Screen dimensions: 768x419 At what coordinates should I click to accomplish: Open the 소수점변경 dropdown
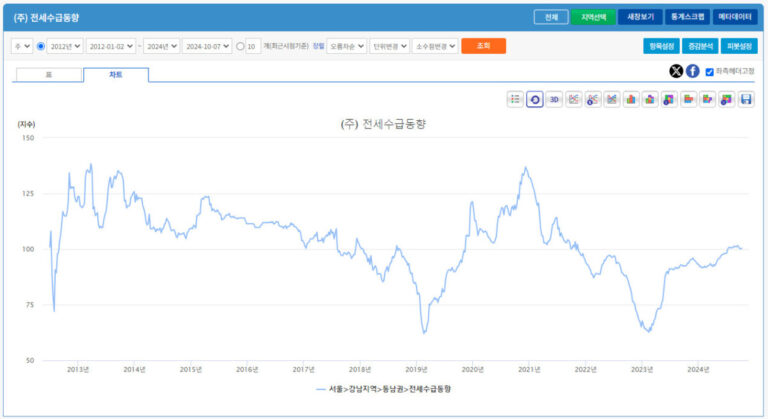[x=435, y=46]
